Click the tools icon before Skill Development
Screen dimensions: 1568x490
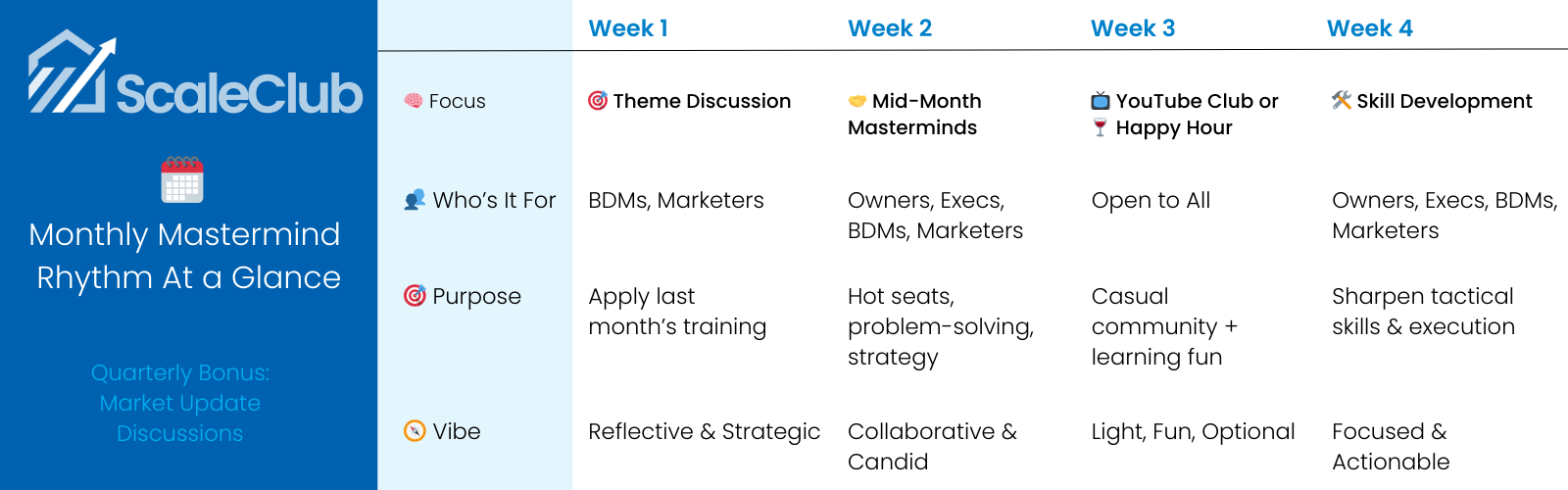(1342, 101)
